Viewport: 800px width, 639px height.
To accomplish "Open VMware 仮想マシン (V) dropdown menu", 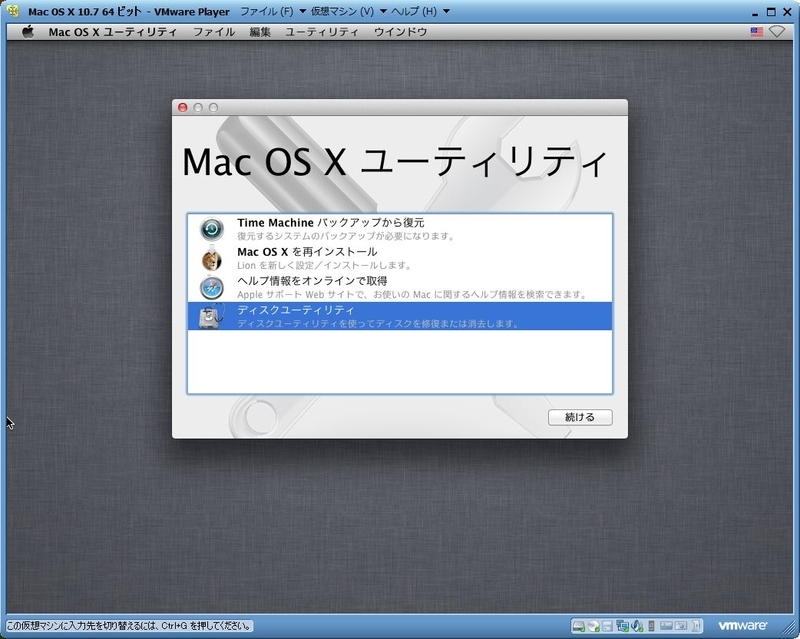I will 348,11.
